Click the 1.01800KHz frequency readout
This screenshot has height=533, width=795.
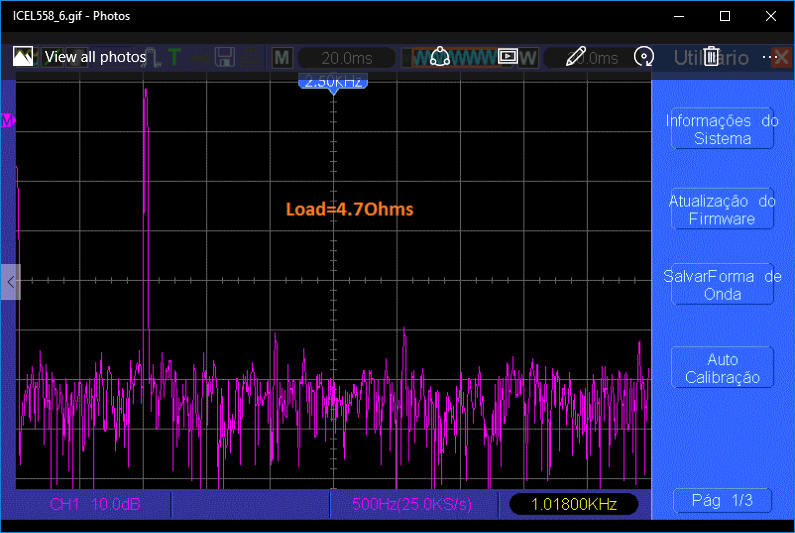click(573, 504)
